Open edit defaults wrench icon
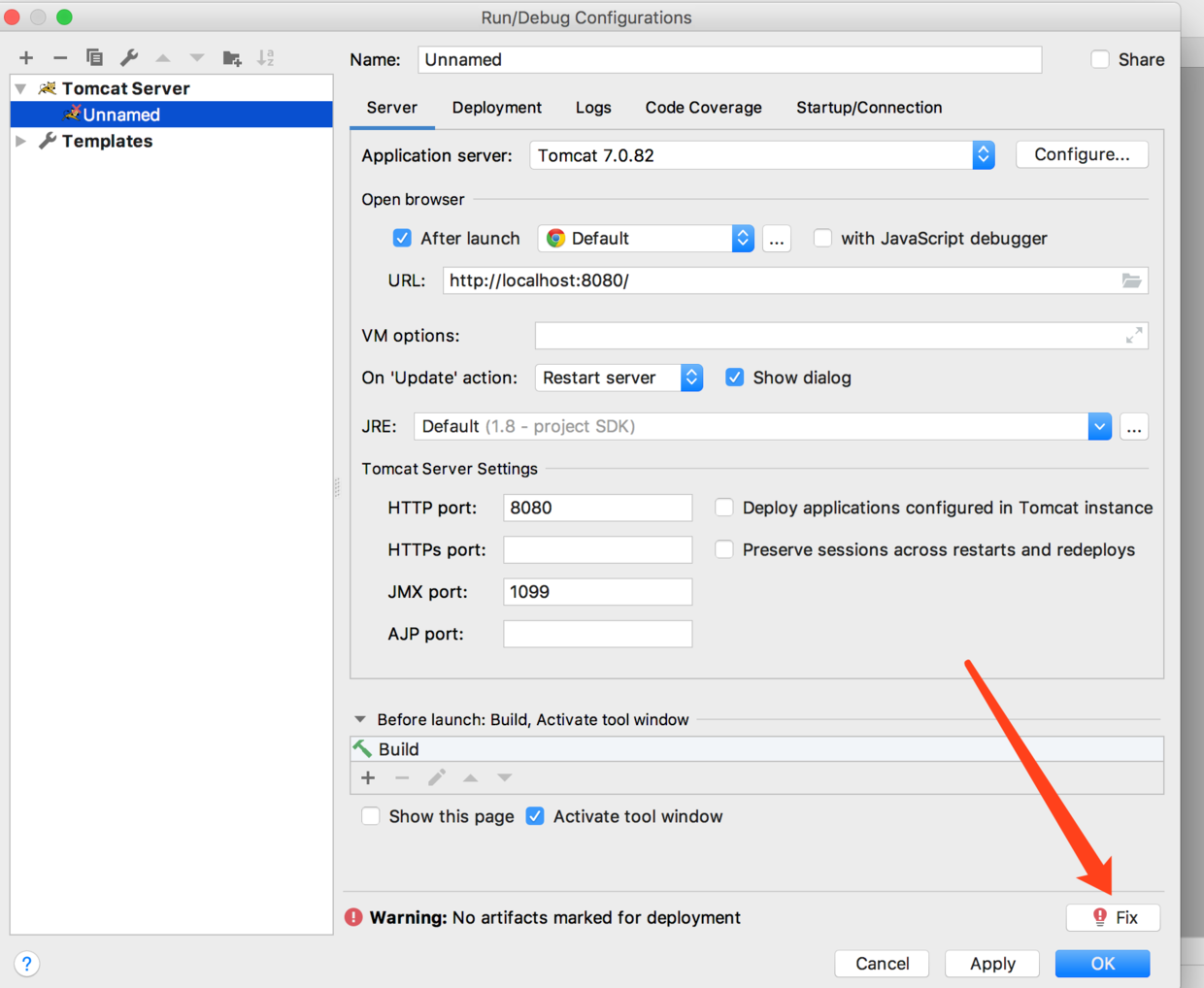The image size is (1204, 988). 129,58
